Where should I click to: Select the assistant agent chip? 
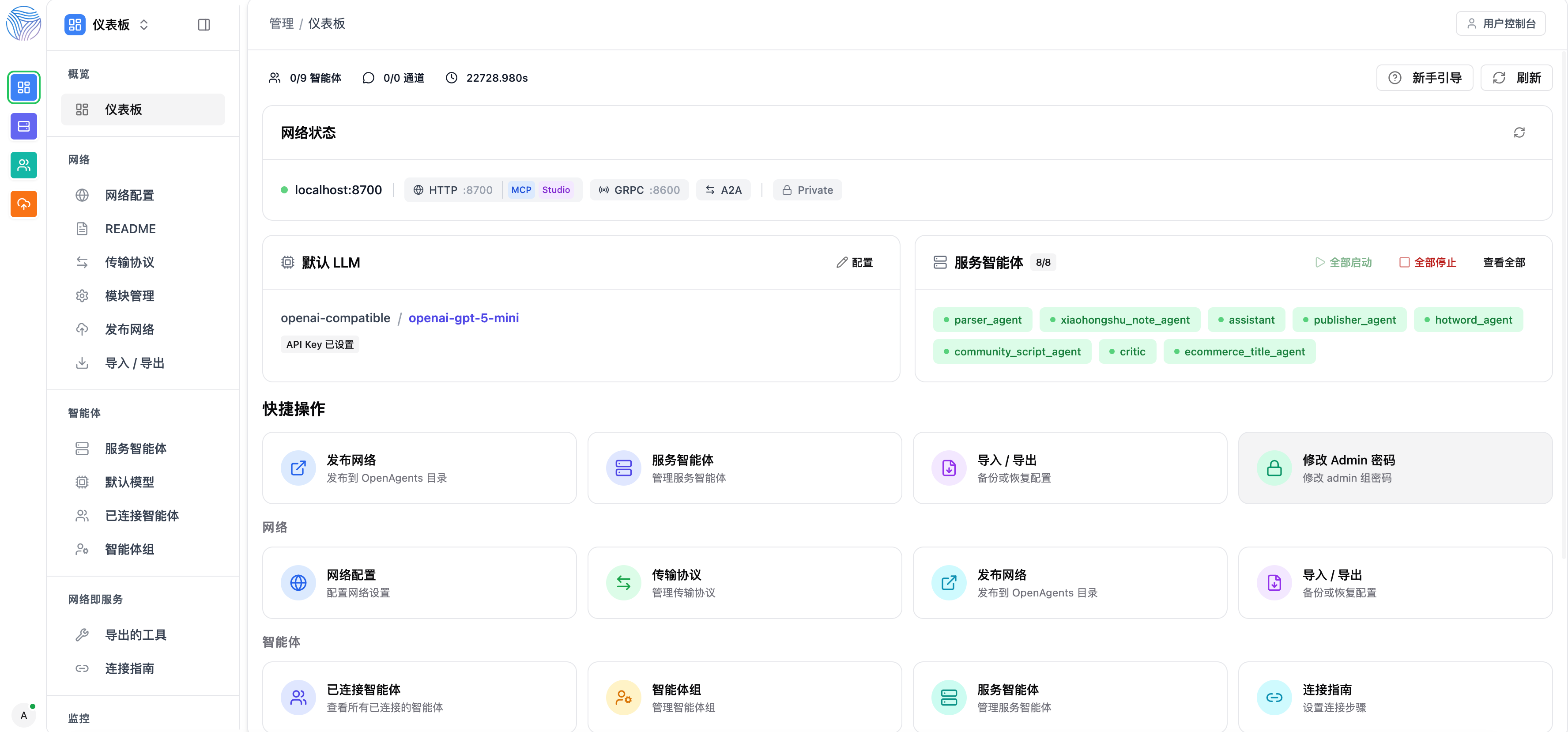pyautogui.click(x=1246, y=320)
